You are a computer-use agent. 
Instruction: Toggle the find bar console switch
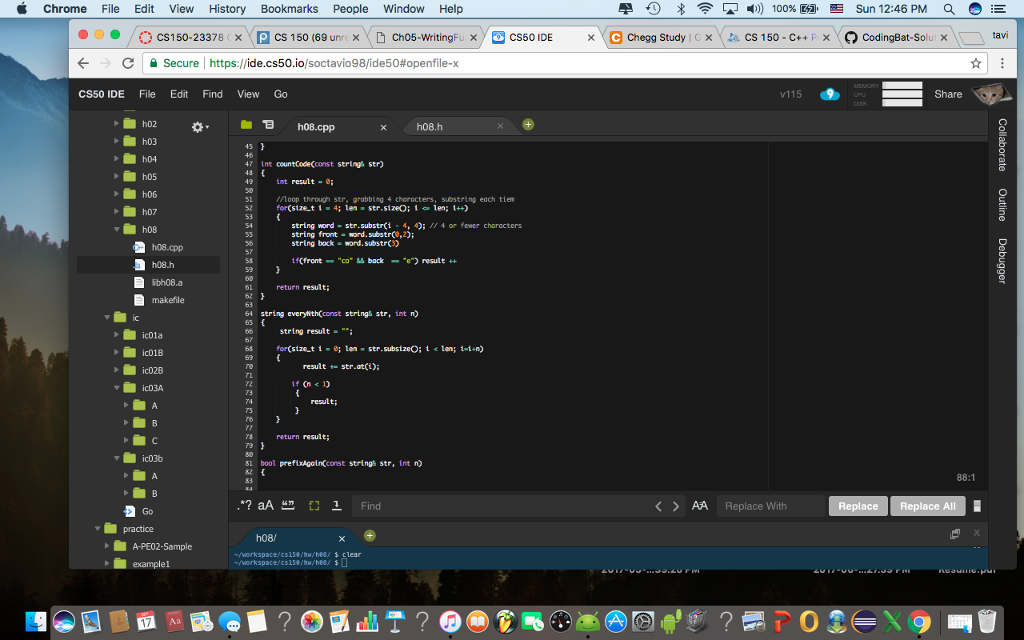tap(977, 506)
